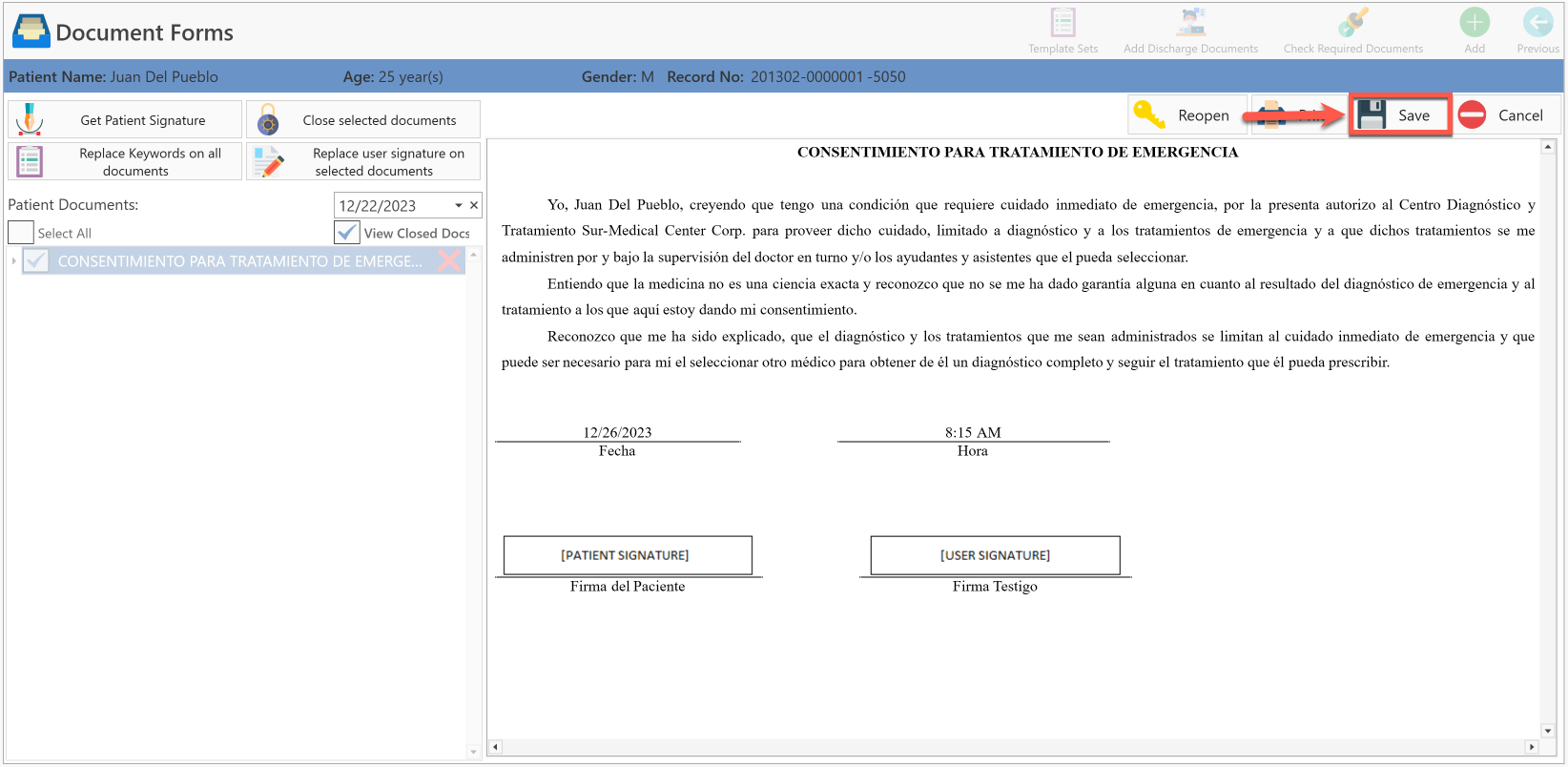Save the document

click(1399, 115)
